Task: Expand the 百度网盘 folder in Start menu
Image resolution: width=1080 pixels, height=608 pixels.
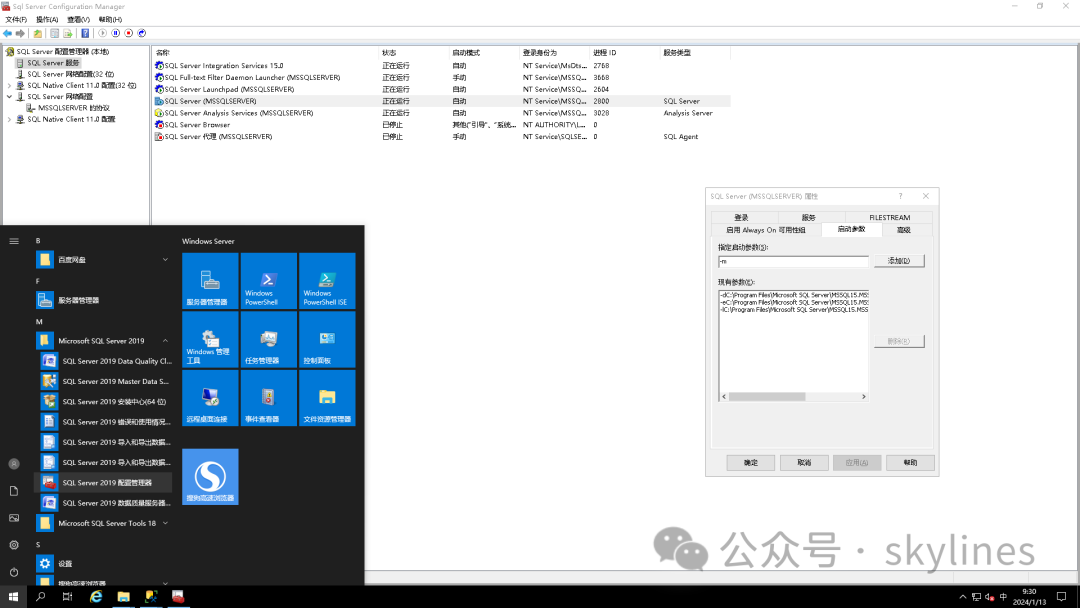Action: [x=103, y=260]
